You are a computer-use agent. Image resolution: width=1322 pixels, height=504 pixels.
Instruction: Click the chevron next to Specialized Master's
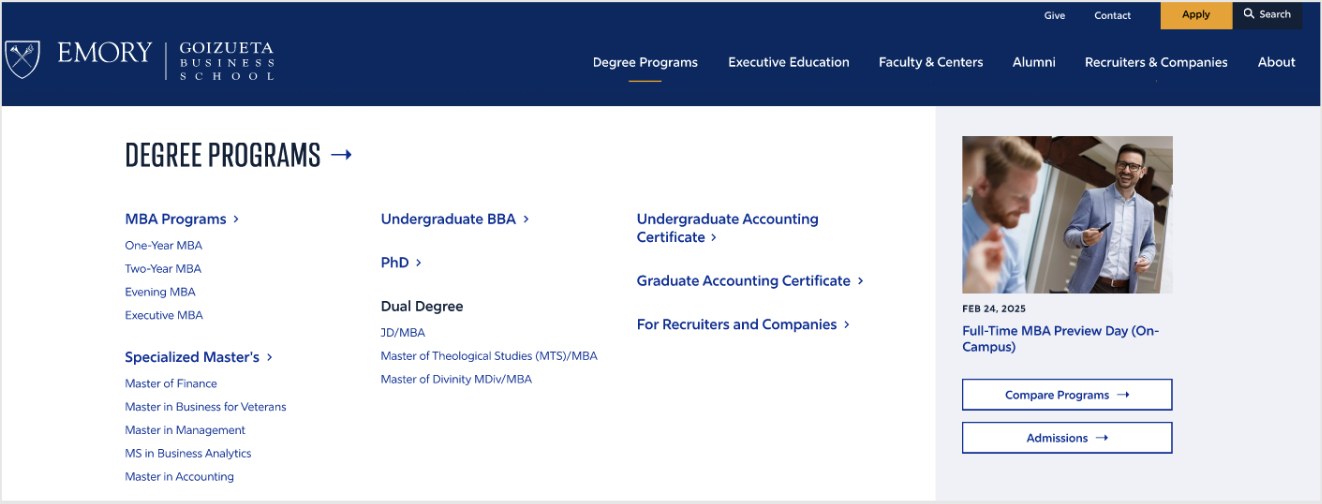(270, 357)
